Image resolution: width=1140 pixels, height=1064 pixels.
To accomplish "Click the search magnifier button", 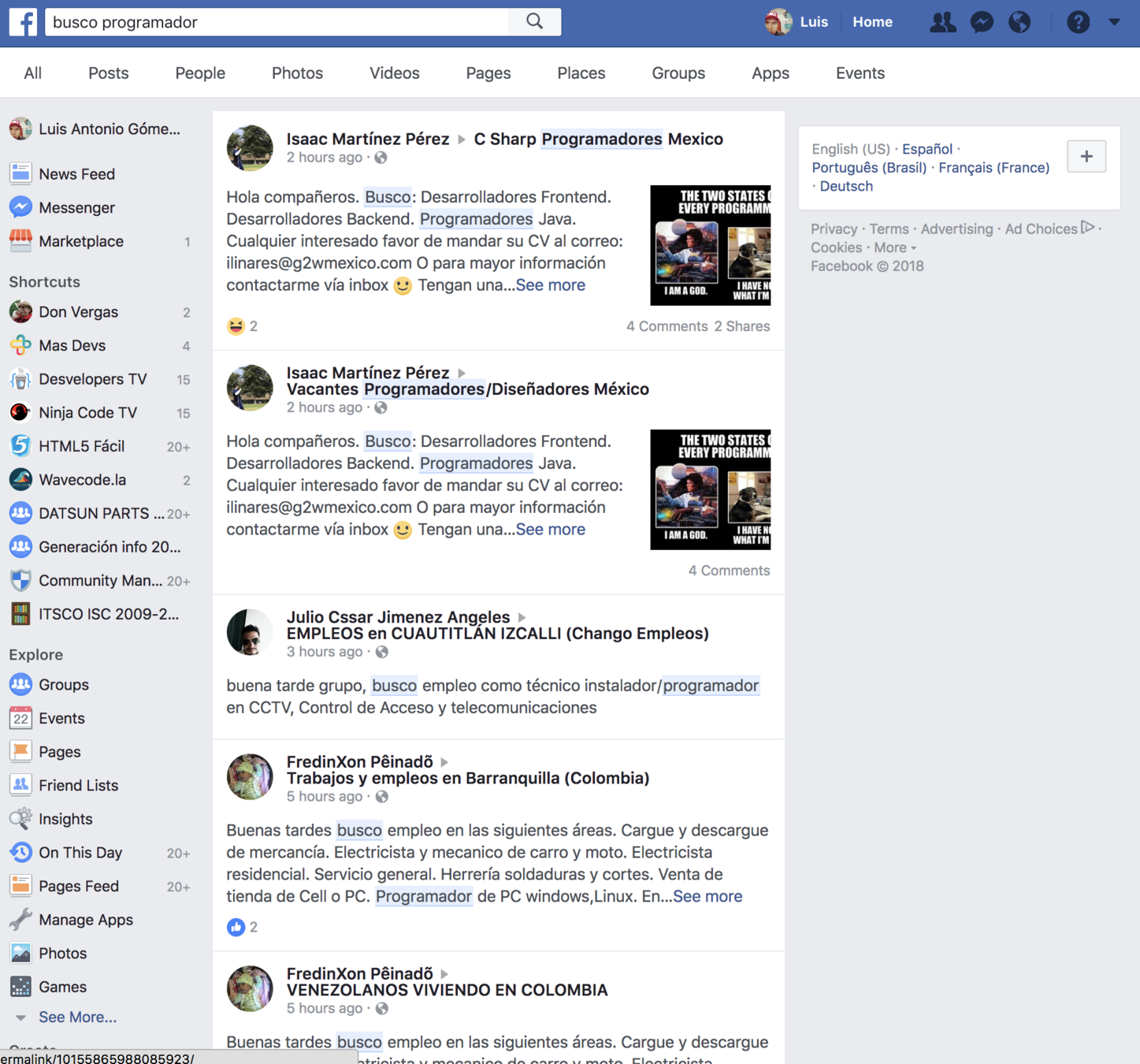I will pyautogui.click(x=535, y=22).
